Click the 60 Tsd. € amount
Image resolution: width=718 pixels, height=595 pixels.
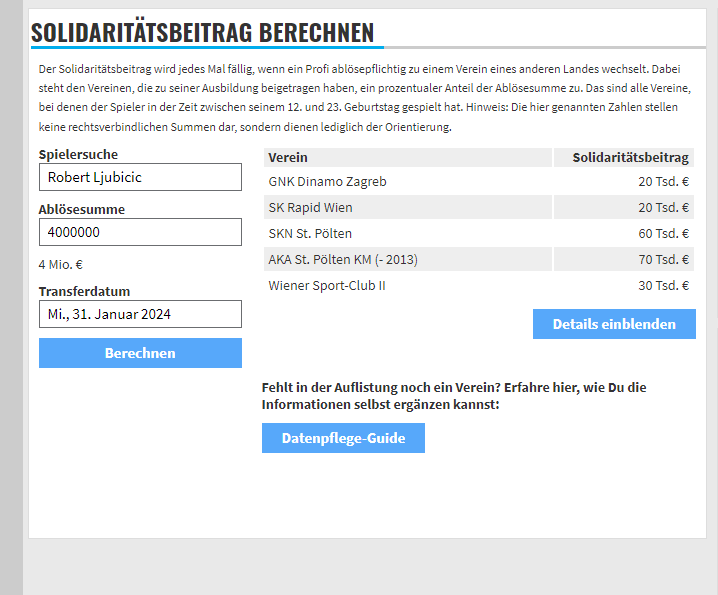664,234
